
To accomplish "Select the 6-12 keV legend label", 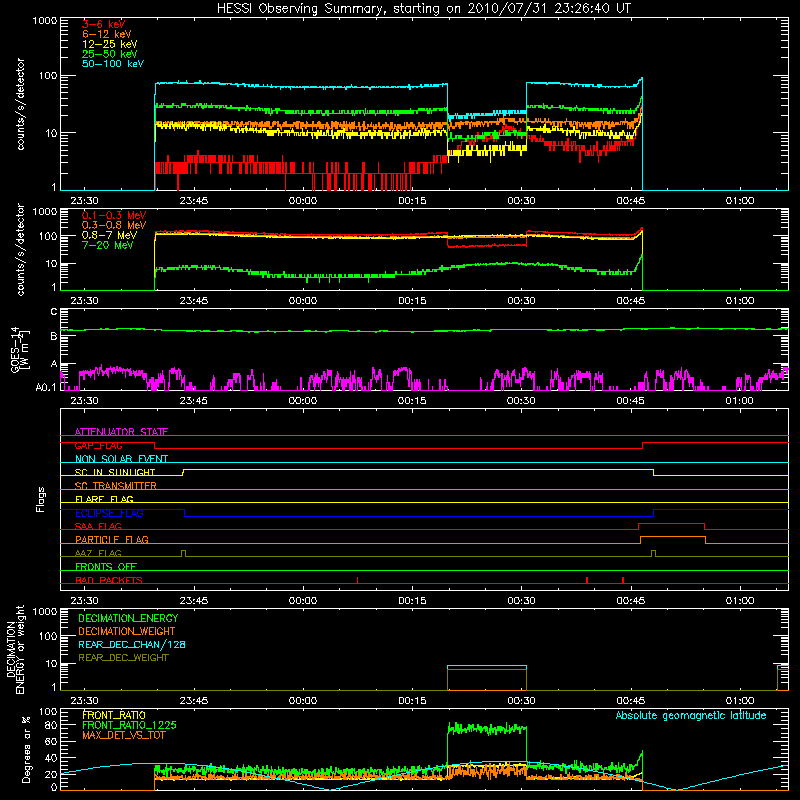I will coord(107,34).
